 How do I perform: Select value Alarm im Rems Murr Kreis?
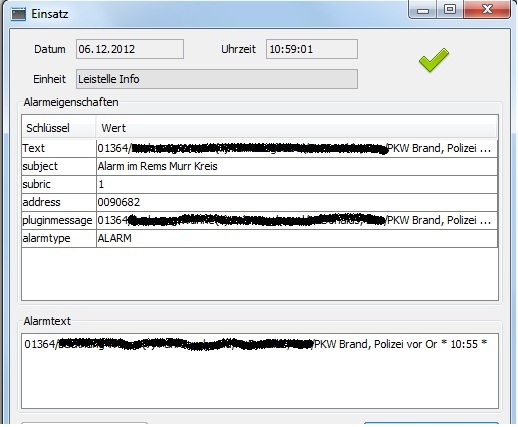[x=297, y=166]
